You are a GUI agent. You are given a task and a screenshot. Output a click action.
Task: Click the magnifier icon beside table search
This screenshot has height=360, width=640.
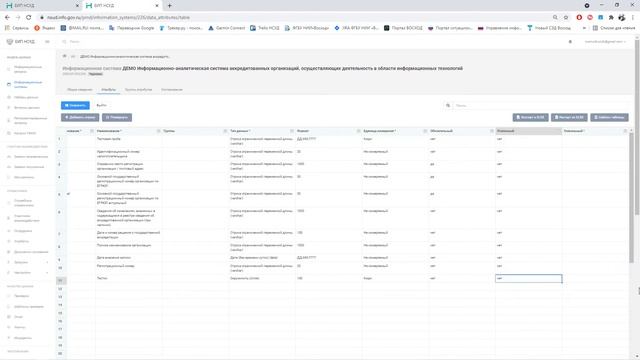coord(448,106)
